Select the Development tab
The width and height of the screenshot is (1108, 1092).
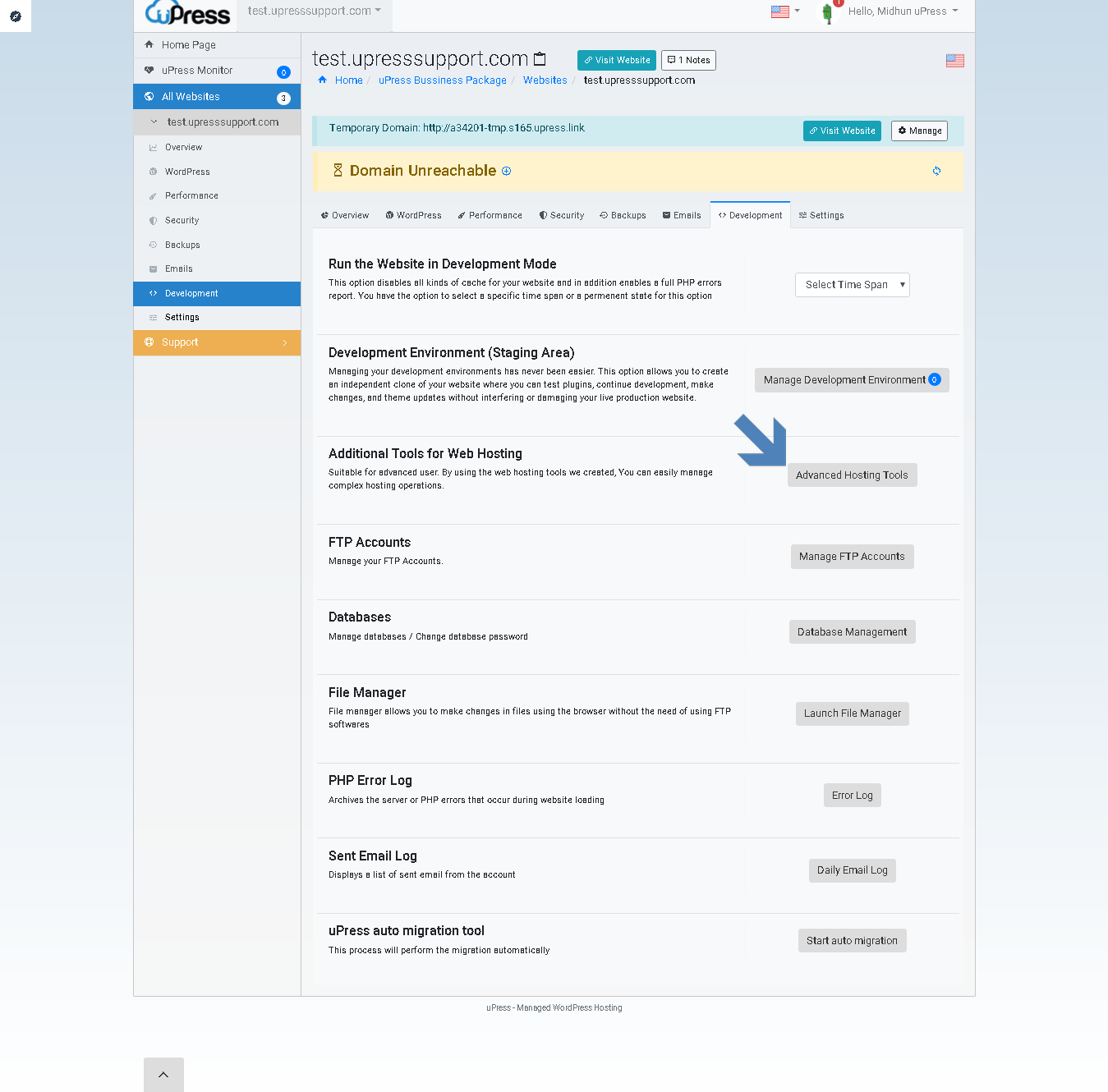click(750, 215)
